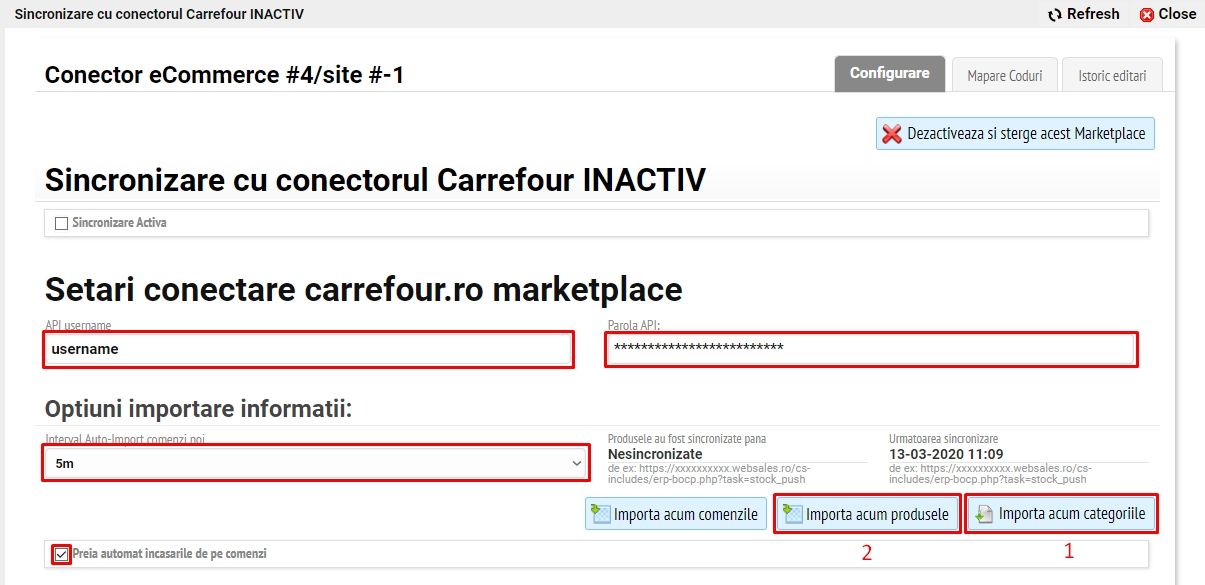The width and height of the screenshot is (1205, 585).
Task: Click the red Close icon
Action: pyautogui.click(x=1146, y=14)
